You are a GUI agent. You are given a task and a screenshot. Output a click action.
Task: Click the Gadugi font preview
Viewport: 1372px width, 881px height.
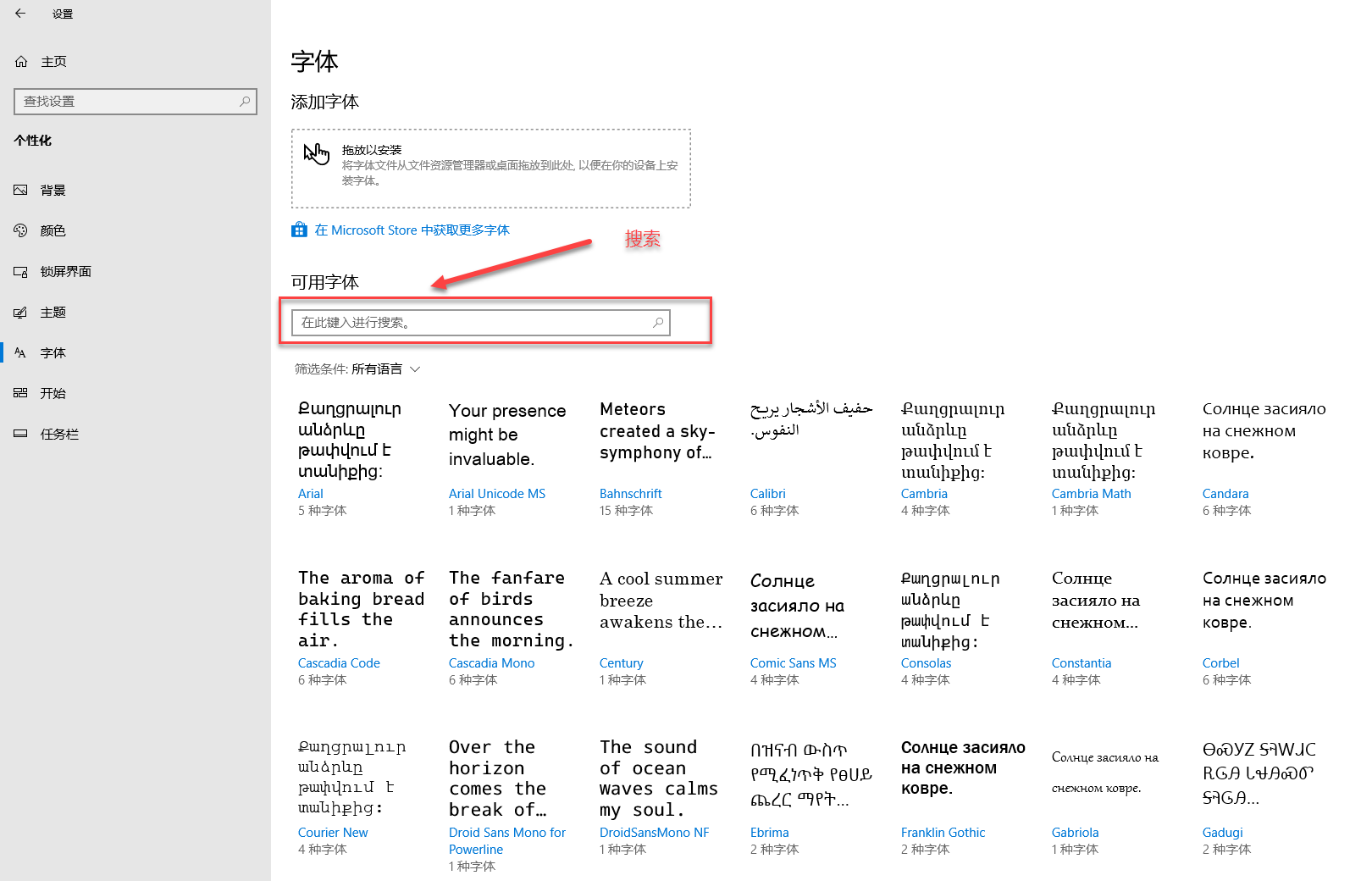pos(1259,773)
